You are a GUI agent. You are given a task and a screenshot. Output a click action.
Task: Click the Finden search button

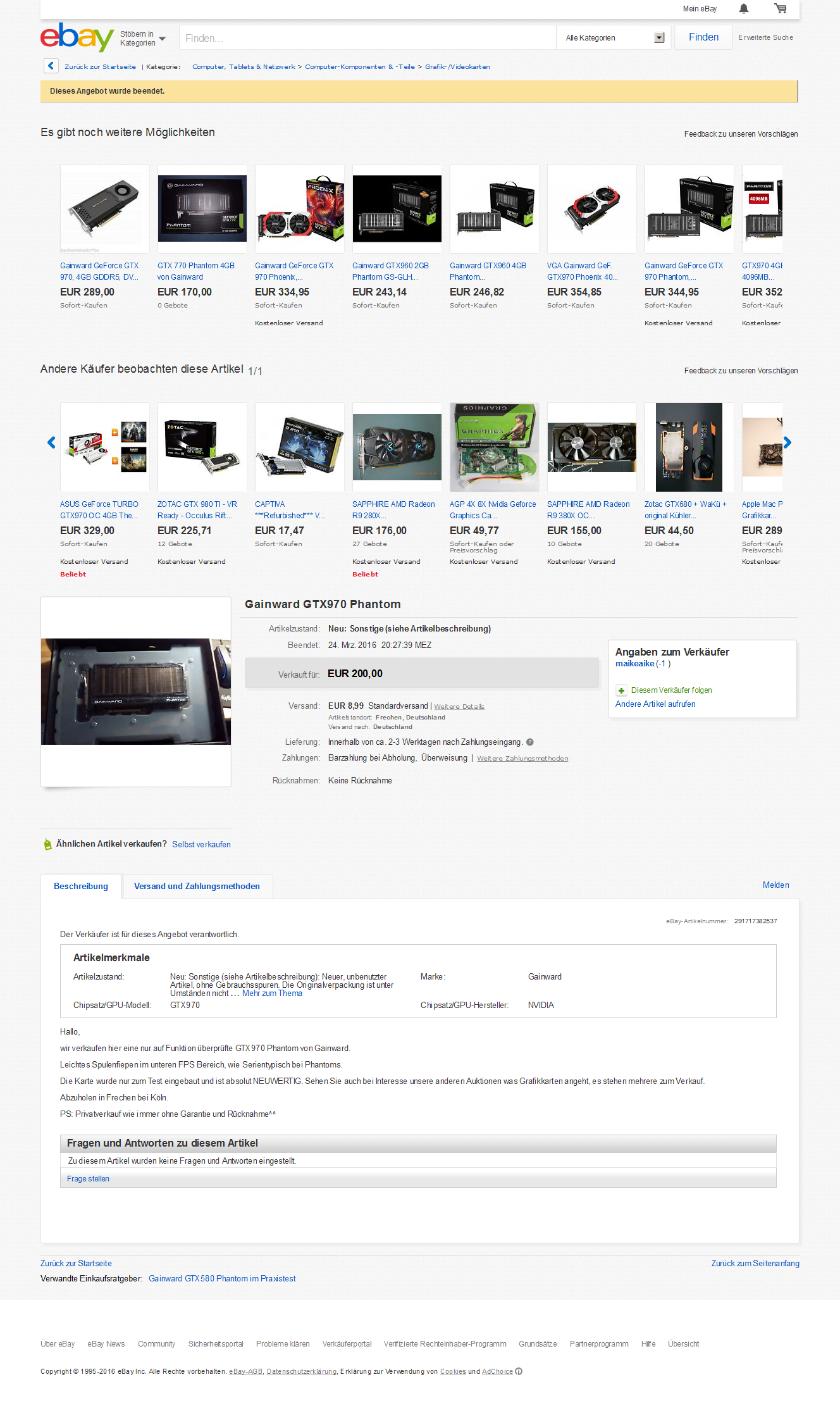point(703,37)
